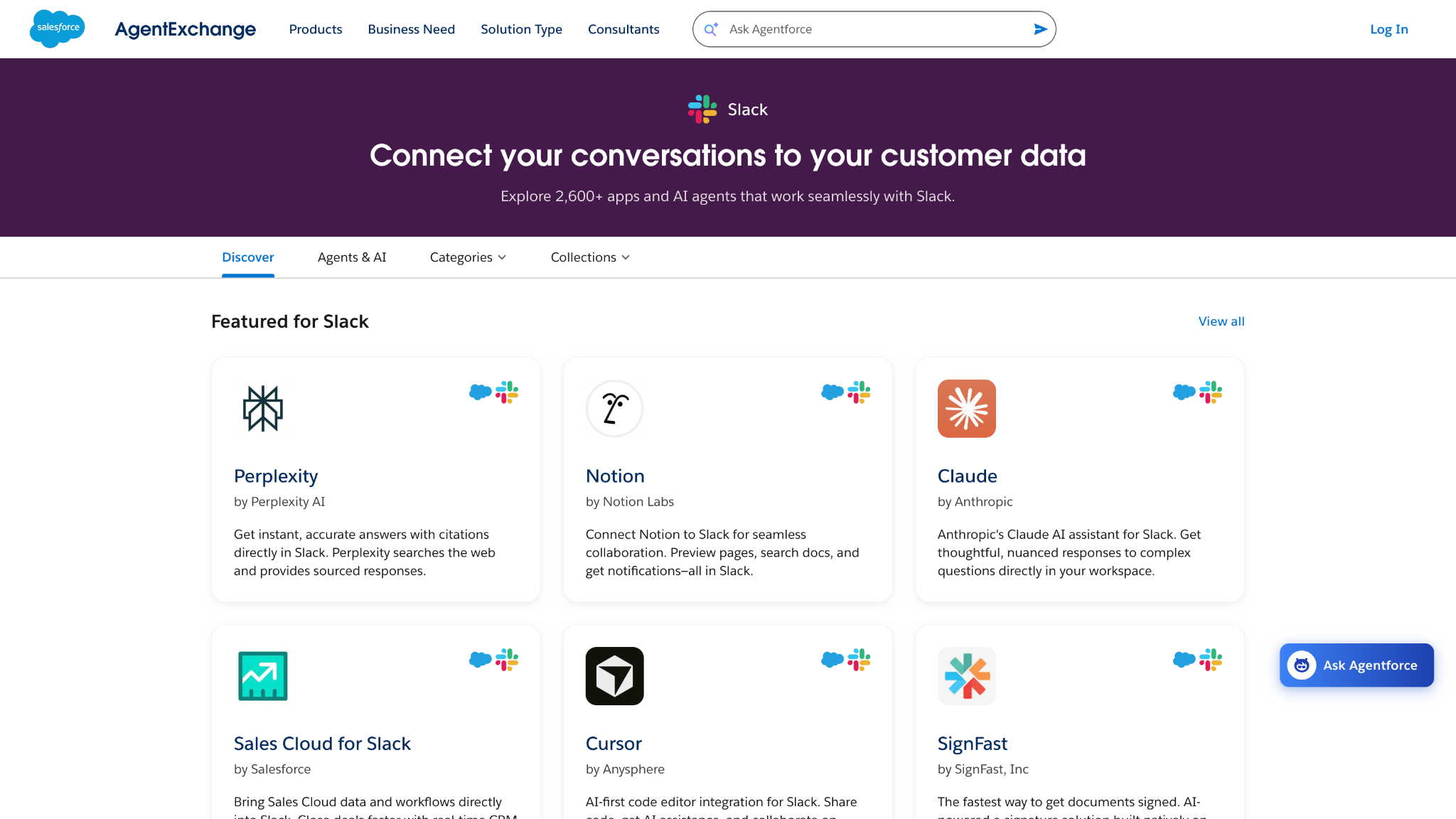This screenshot has height=819, width=1456.
Task: Open the Claude app logo
Action: 966,409
